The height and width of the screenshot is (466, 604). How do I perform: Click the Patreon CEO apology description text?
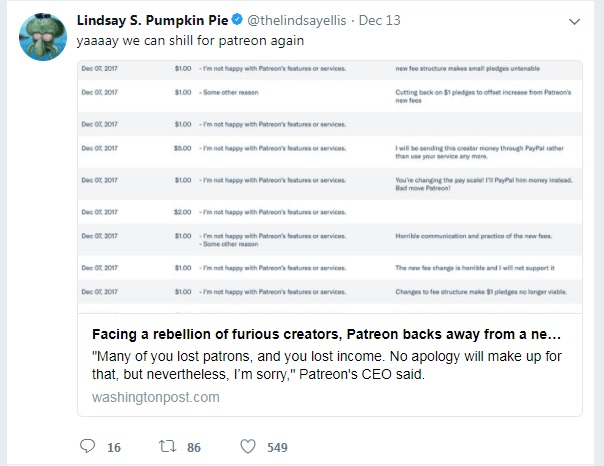point(327,365)
